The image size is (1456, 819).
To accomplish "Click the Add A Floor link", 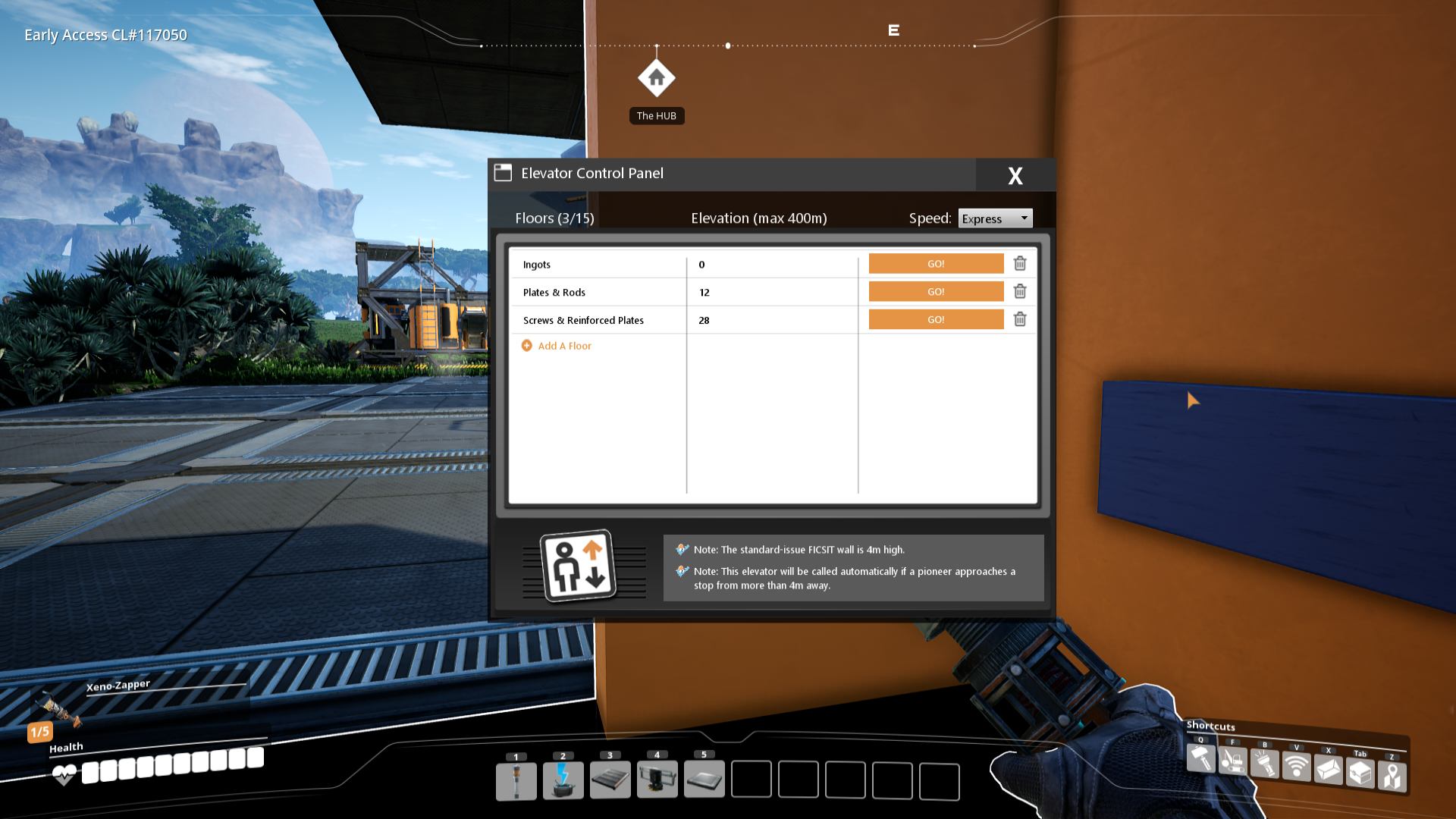I will point(564,346).
